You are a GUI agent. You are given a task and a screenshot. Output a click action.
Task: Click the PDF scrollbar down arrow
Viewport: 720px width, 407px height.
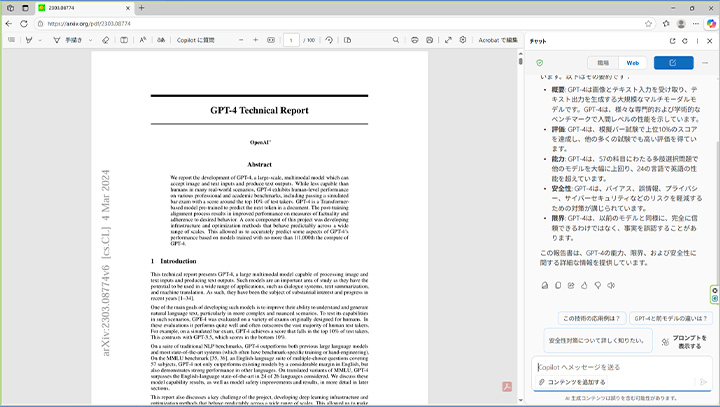(520, 400)
